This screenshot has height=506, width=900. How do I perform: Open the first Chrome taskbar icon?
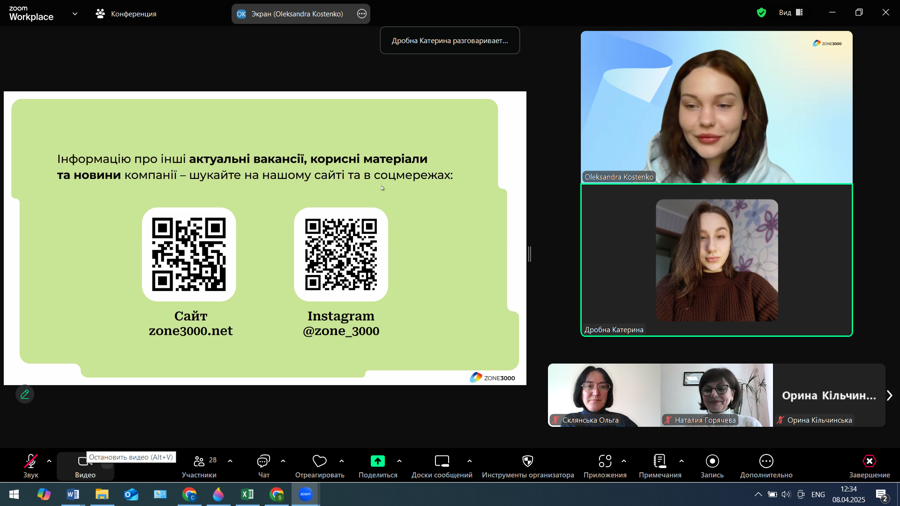coord(189,494)
